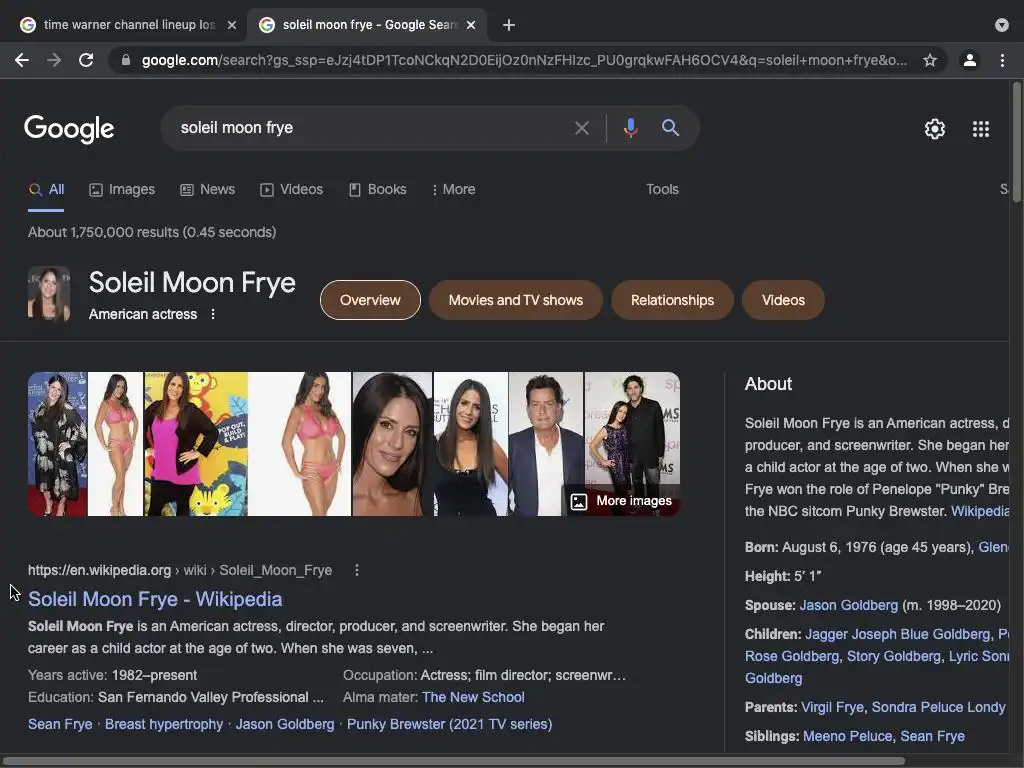Open the 'Soleil Moon Frye - Wikipedia' result
The height and width of the screenshot is (768, 1024).
click(155, 599)
